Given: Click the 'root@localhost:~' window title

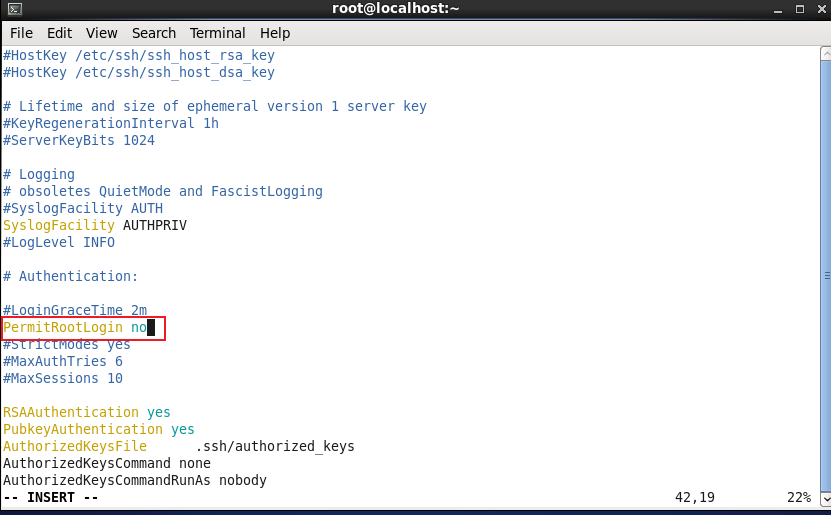Looking at the screenshot, I should pyautogui.click(x=395, y=8).
